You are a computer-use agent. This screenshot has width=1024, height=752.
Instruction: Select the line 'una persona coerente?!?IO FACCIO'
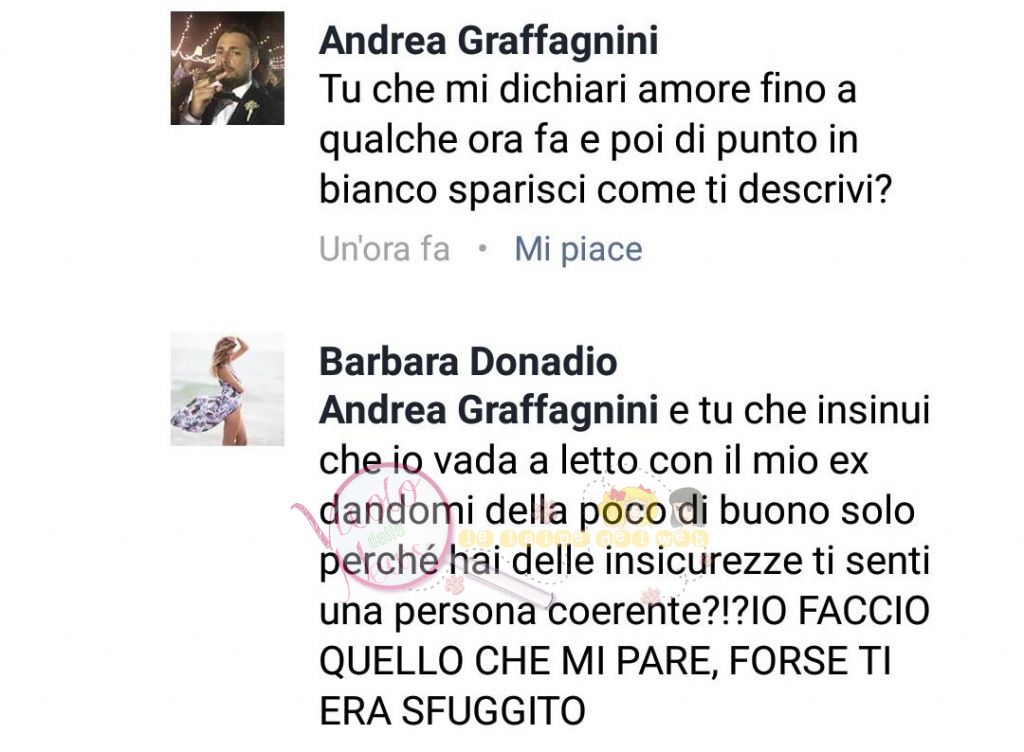624,612
